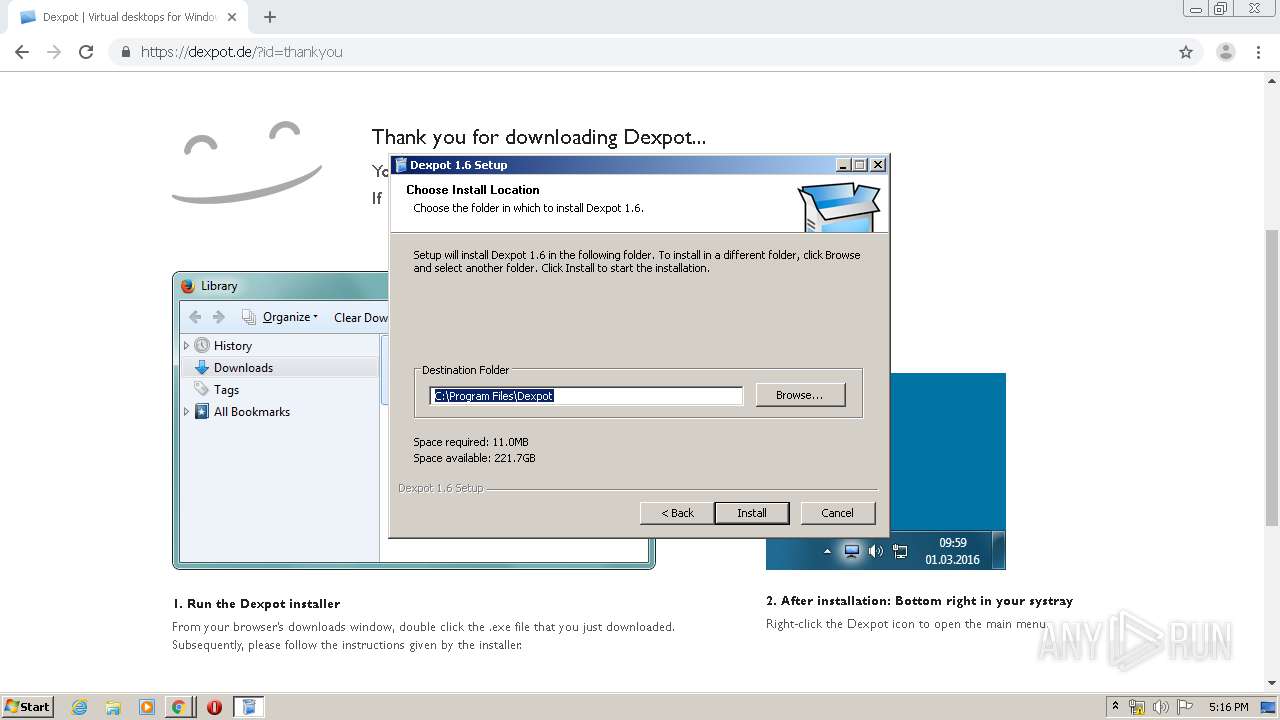Click the Downloads item in the Library image
Image resolution: width=1280 pixels, height=720 pixels.
pyautogui.click(x=243, y=368)
